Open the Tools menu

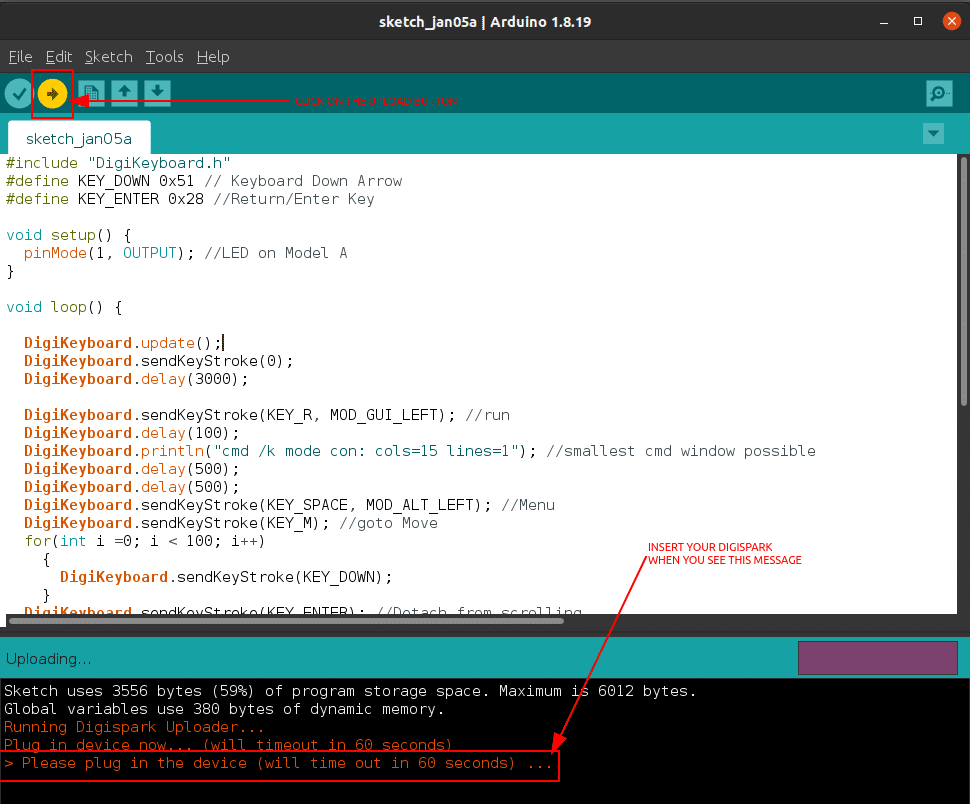pyautogui.click(x=164, y=57)
